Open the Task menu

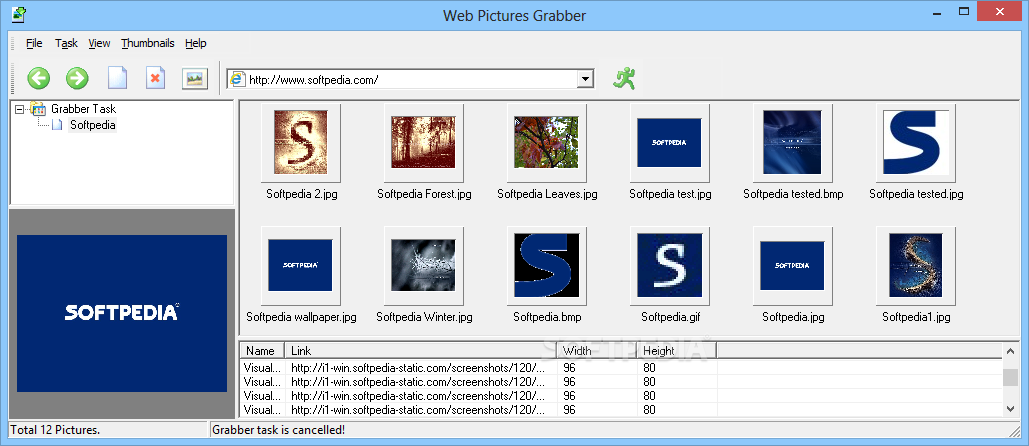pos(66,43)
